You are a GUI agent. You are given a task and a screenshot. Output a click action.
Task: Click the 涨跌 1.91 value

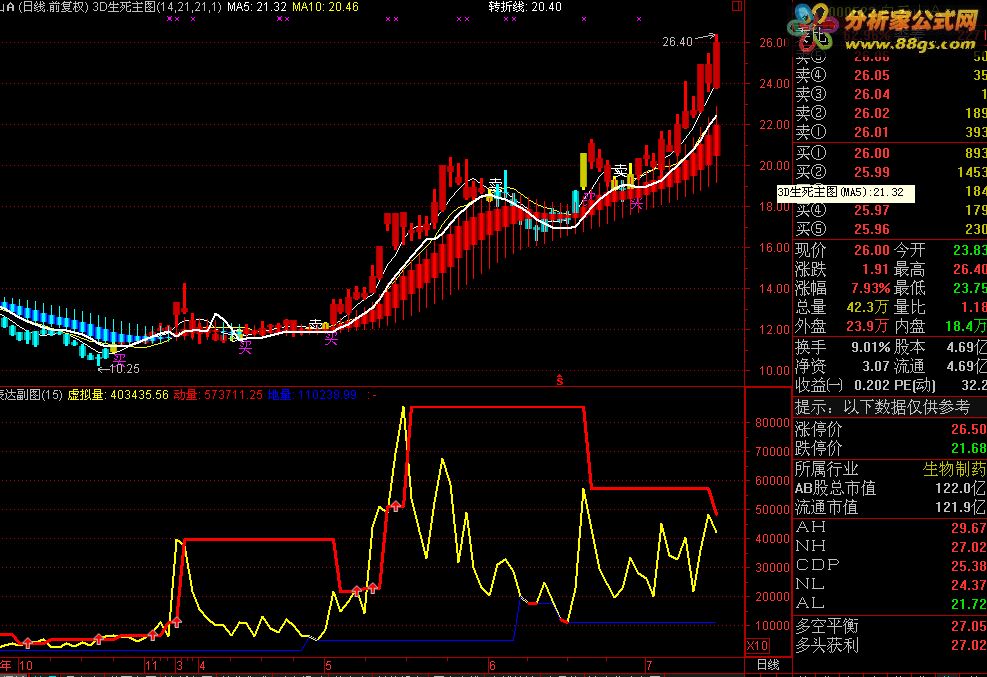pyautogui.click(x=876, y=269)
